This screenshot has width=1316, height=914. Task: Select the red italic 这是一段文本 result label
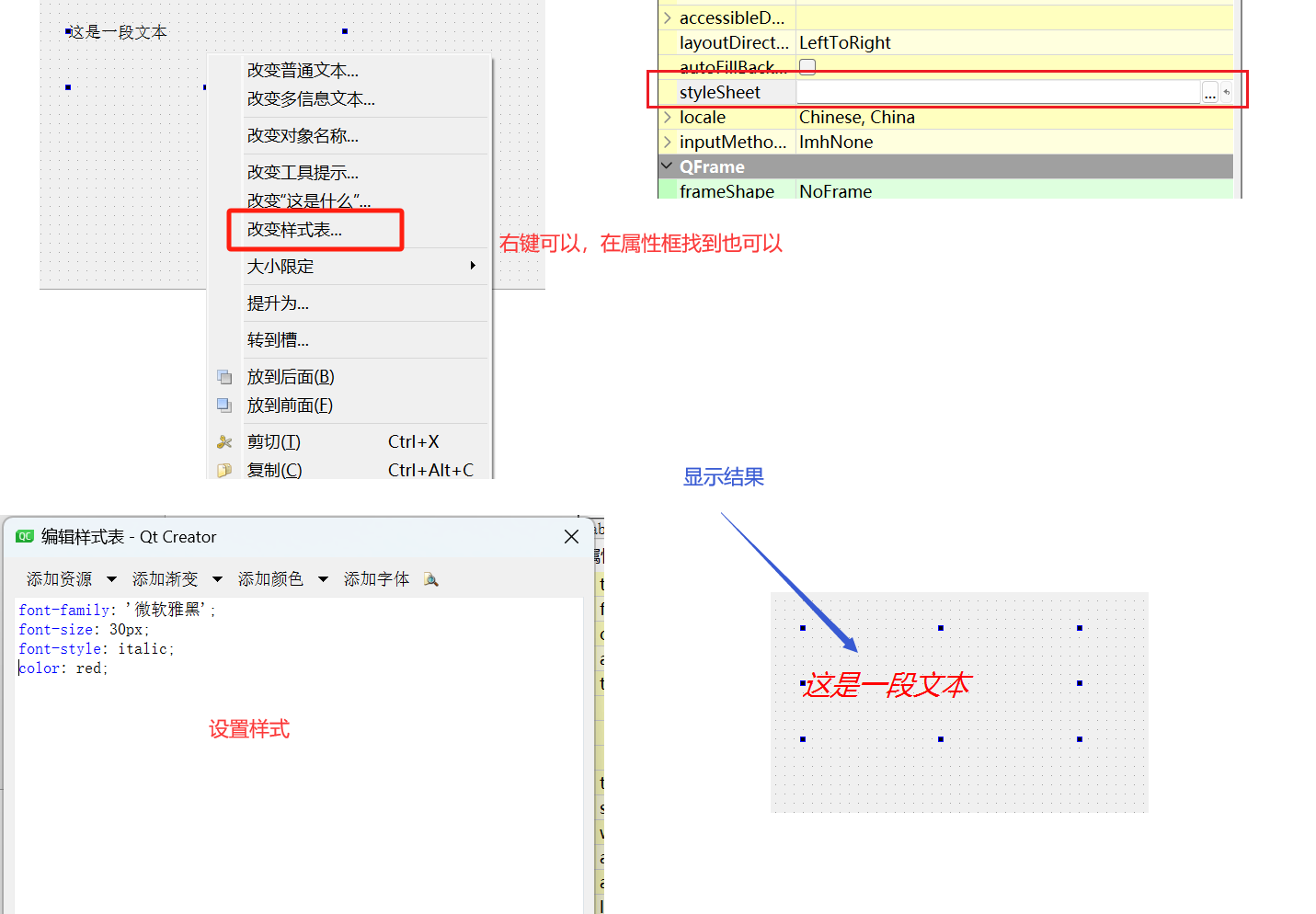pos(887,685)
